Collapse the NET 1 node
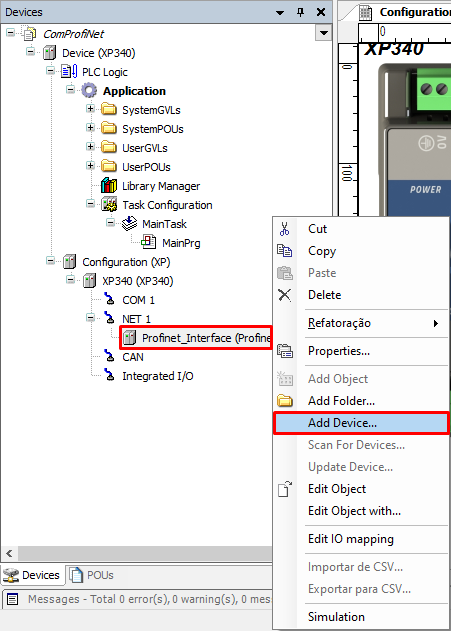 pyautogui.click(x=90, y=318)
